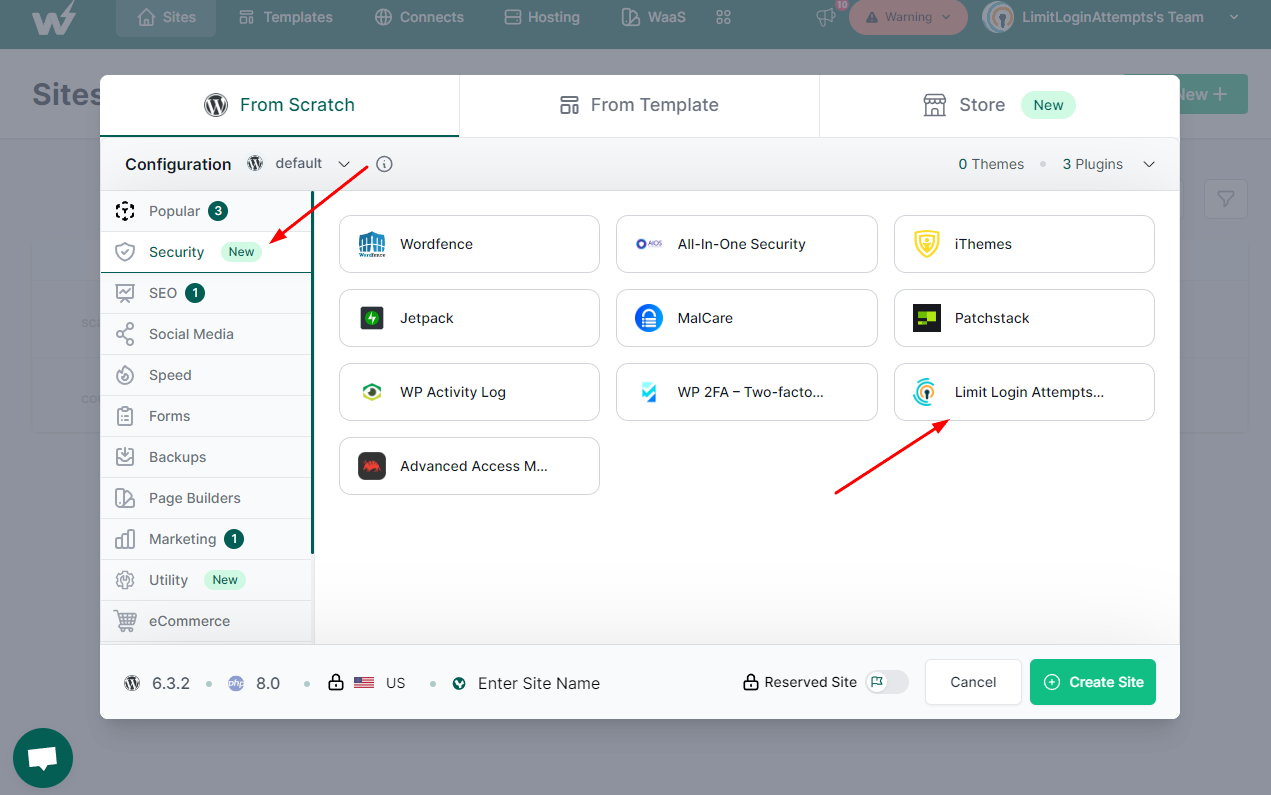Viewport: 1271px width, 795px height.
Task: Choose the Patchstack plugin card
Action: click(x=1024, y=318)
